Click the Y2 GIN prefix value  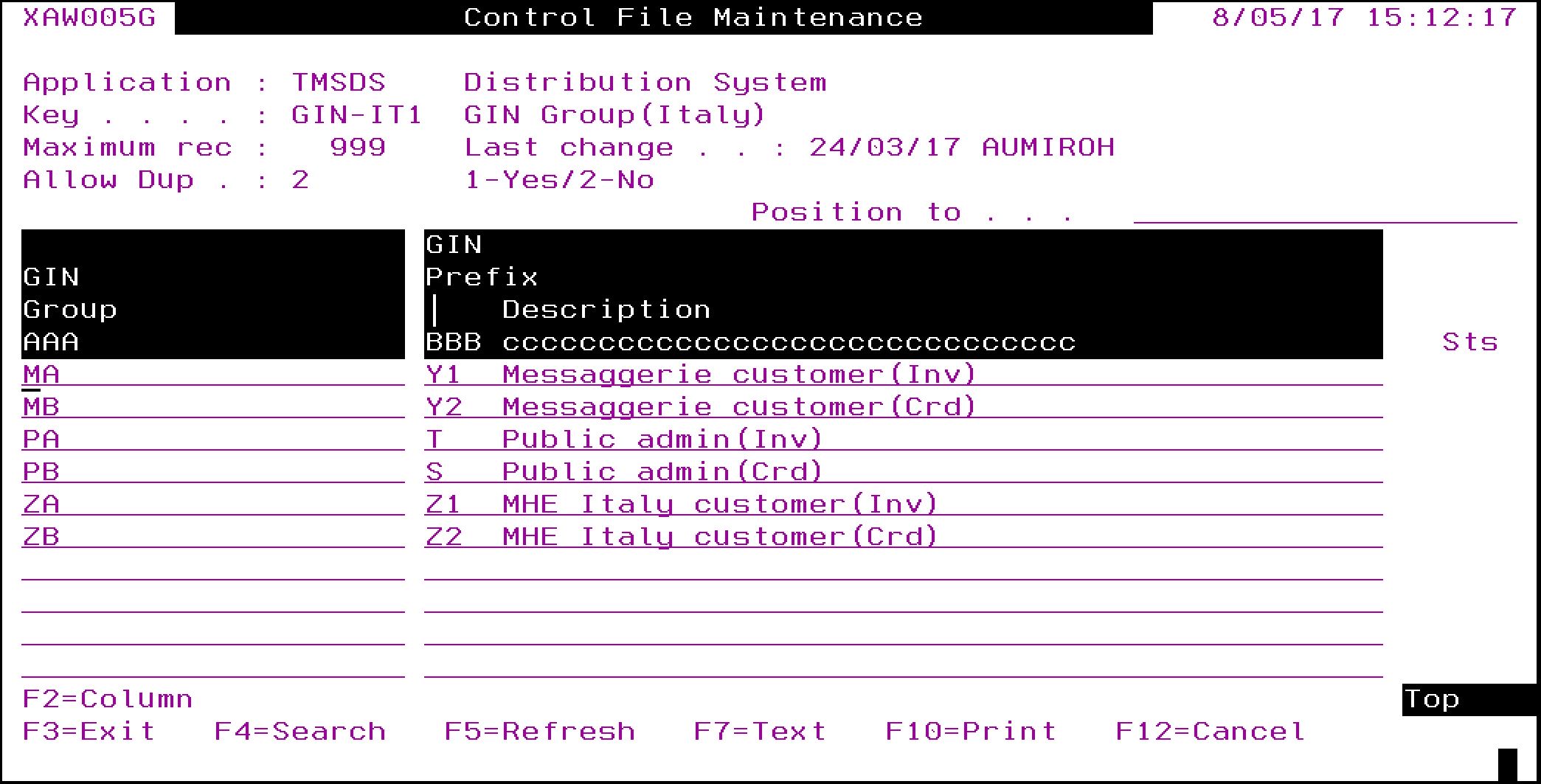tap(443, 407)
